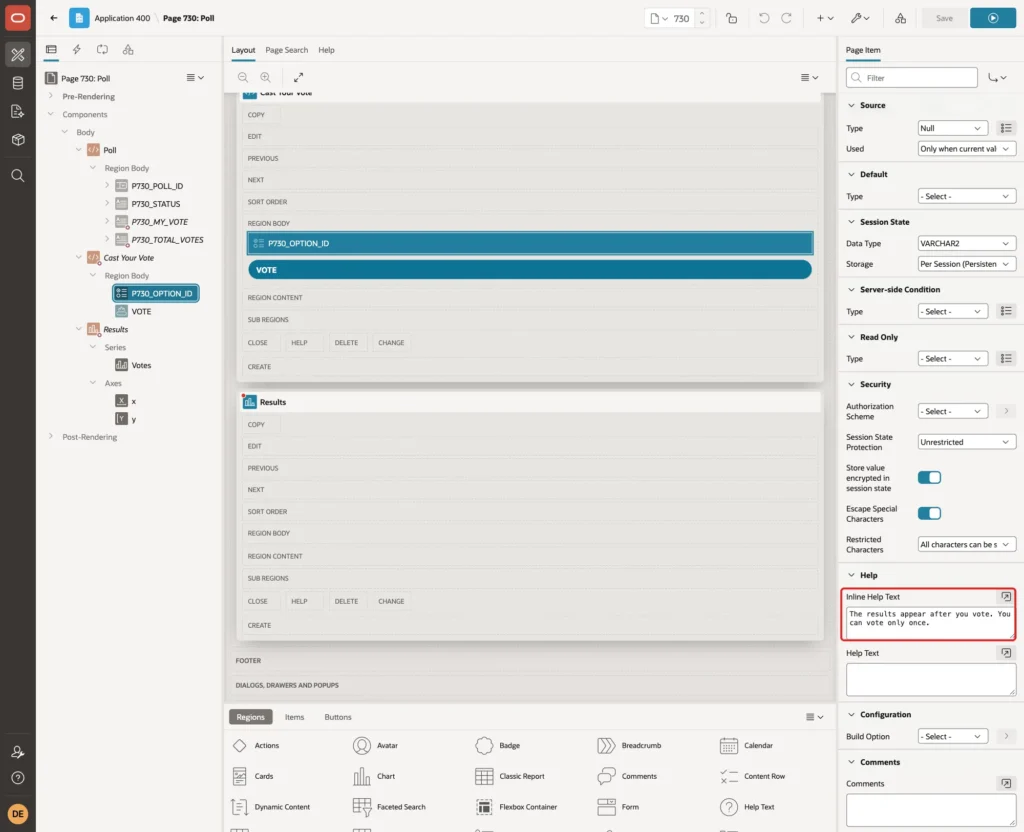
Task: Open the Default Type dropdown
Action: pyautogui.click(x=967, y=197)
